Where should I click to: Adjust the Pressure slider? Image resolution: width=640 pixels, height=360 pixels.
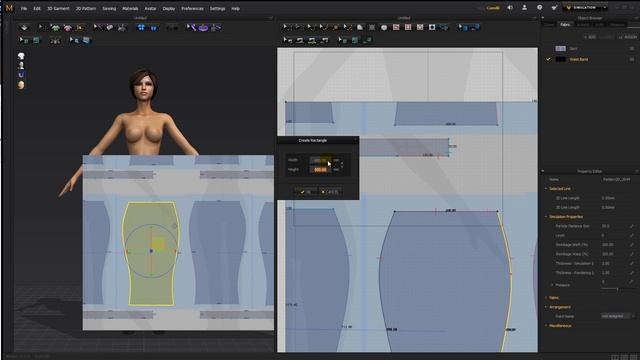pyautogui.click(x=617, y=289)
